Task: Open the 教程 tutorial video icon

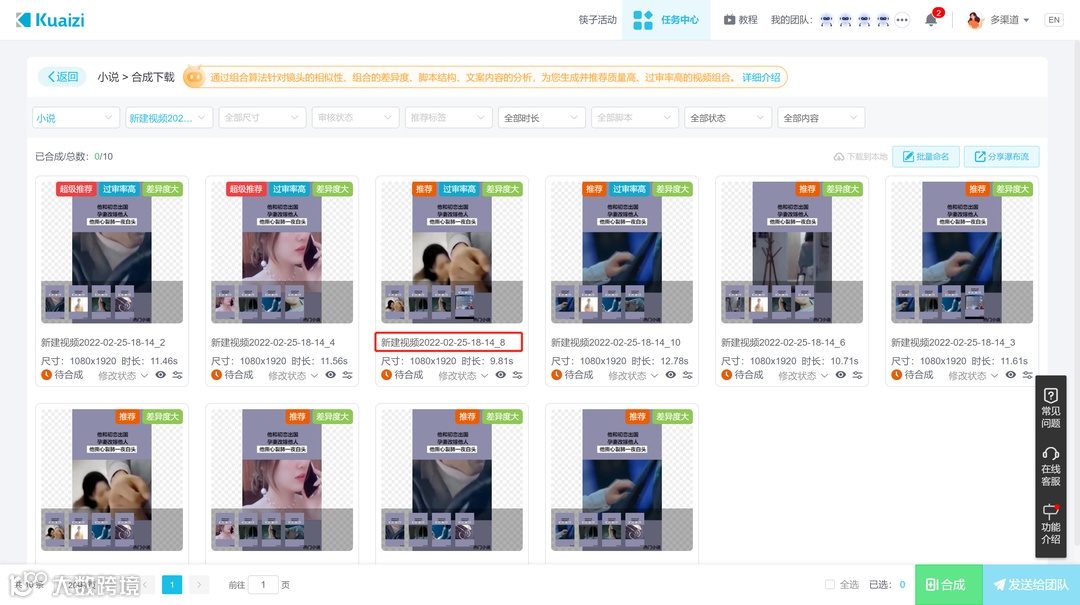Action: (728, 19)
